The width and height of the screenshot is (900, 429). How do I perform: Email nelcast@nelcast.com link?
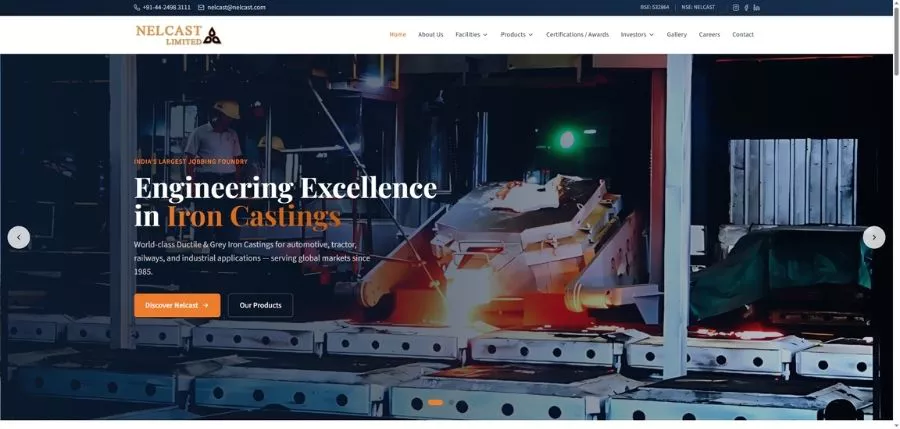(x=236, y=7)
